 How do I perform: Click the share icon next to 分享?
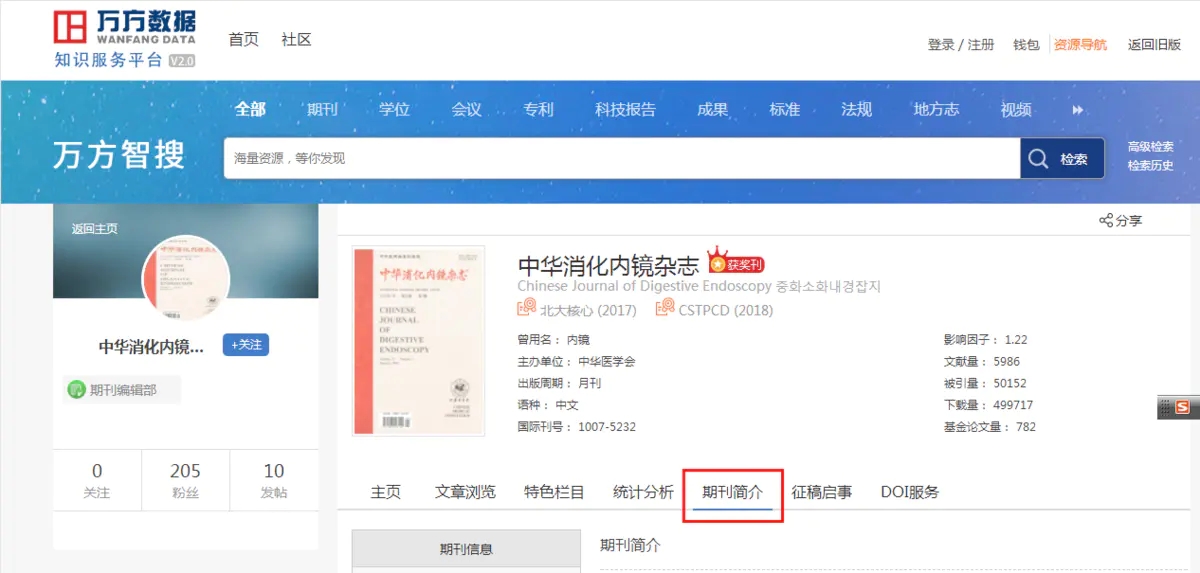pos(1106,220)
